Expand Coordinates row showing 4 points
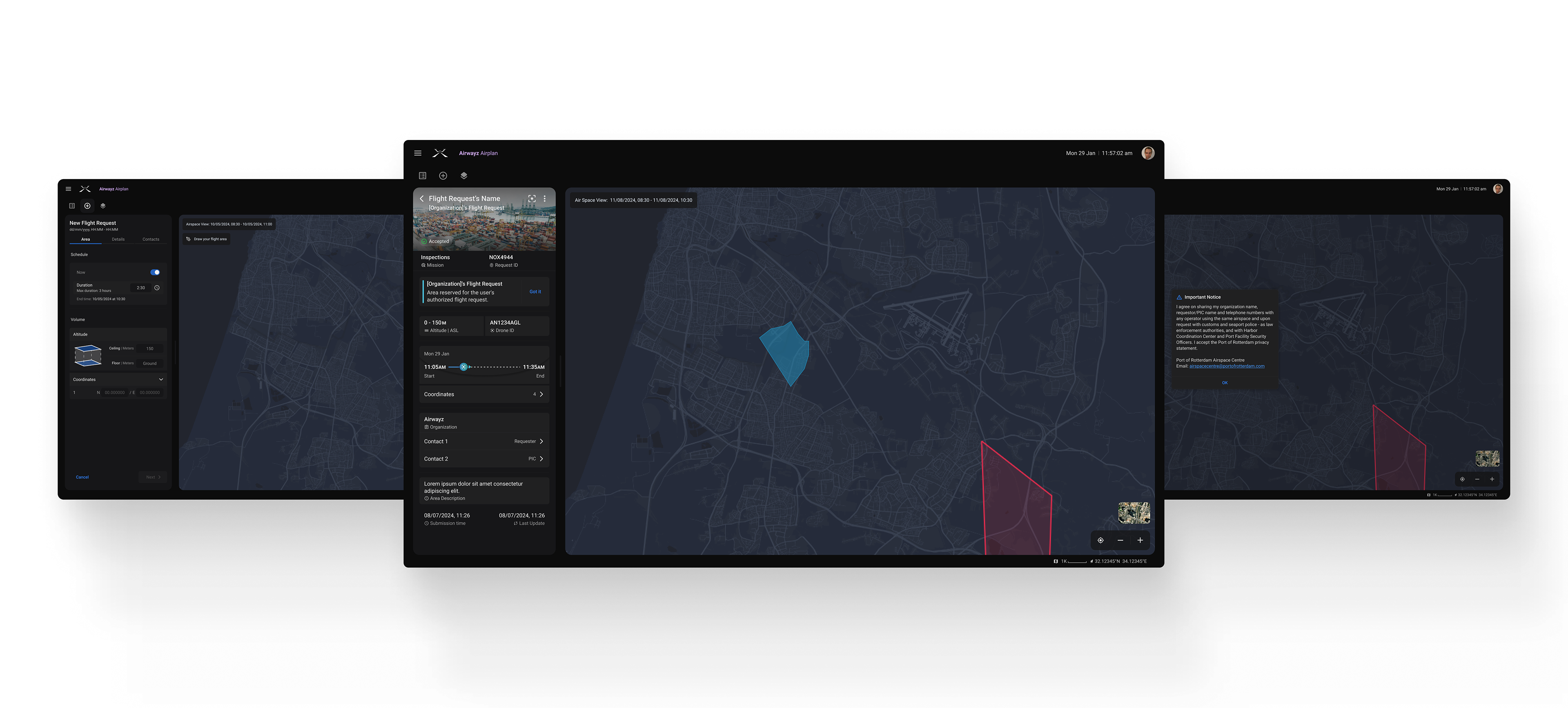The width and height of the screenshot is (1568, 708). pyautogui.click(x=541, y=394)
